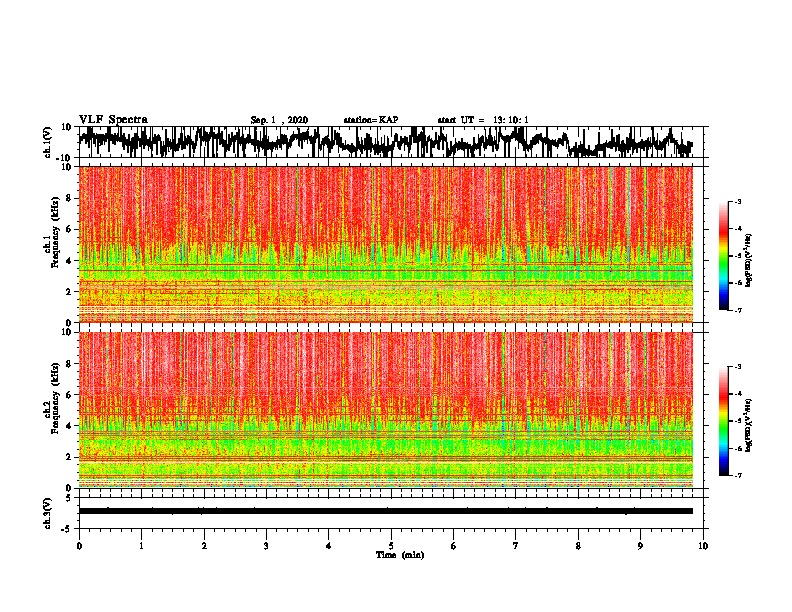This screenshot has height=612, width=792.
Task: Click the time axis tick label "1"
Action: click(141, 546)
